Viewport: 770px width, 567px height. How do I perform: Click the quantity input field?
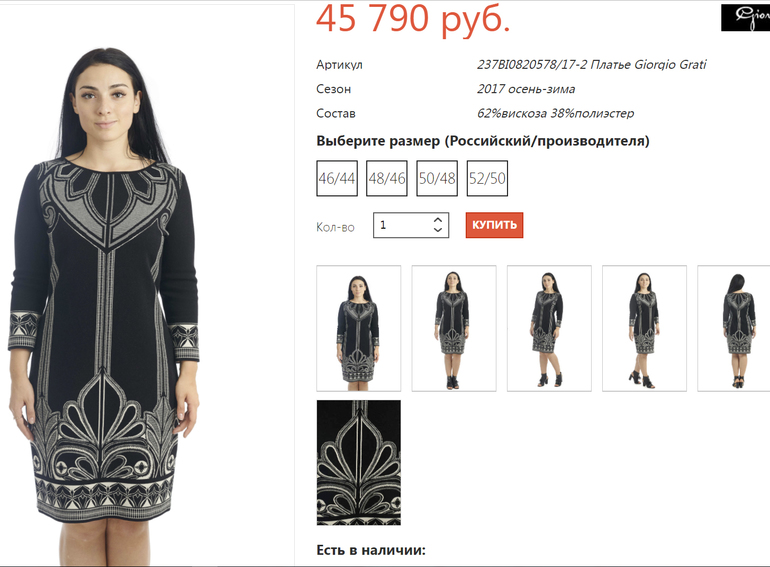pyautogui.click(x=411, y=225)
